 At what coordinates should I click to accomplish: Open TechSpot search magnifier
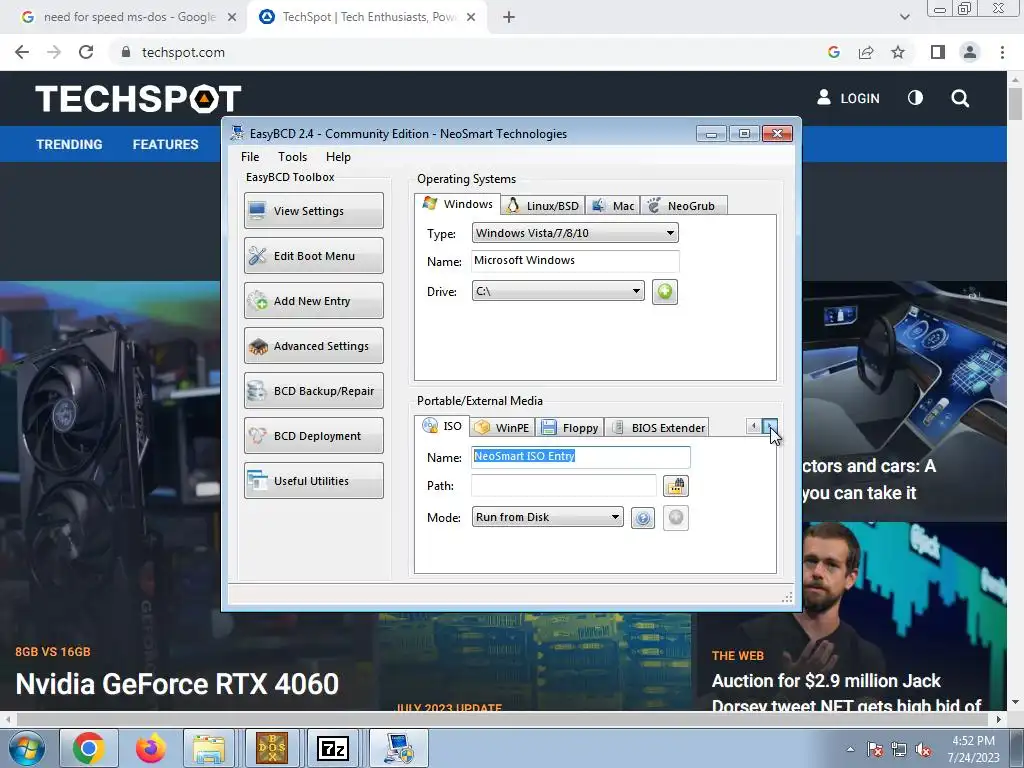(x=960, y=98)
